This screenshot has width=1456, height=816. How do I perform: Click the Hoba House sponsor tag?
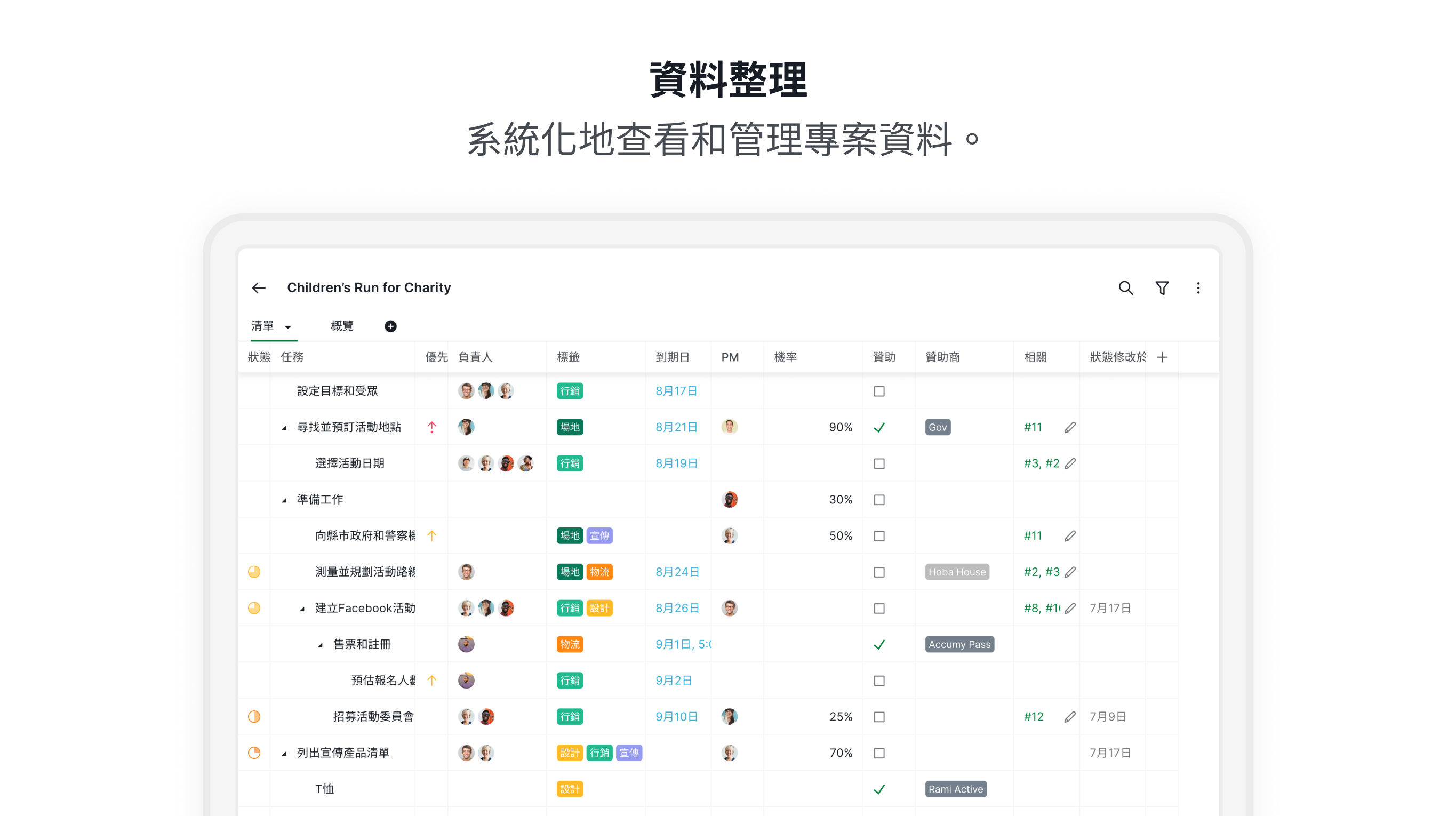[x=957, y=572]
